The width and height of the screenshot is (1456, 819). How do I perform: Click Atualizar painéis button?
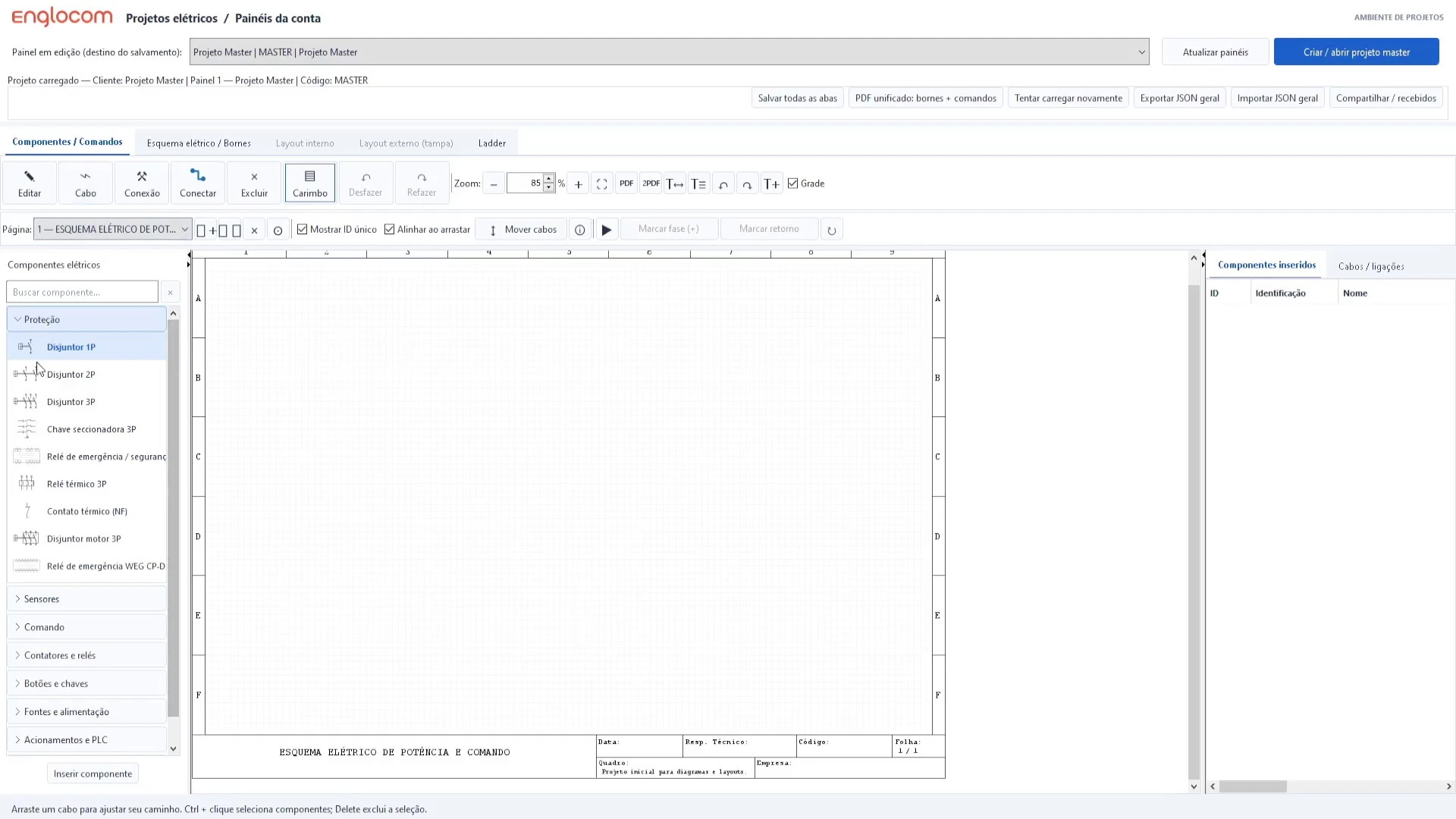pyautogui.click(x=1216, y=52)
